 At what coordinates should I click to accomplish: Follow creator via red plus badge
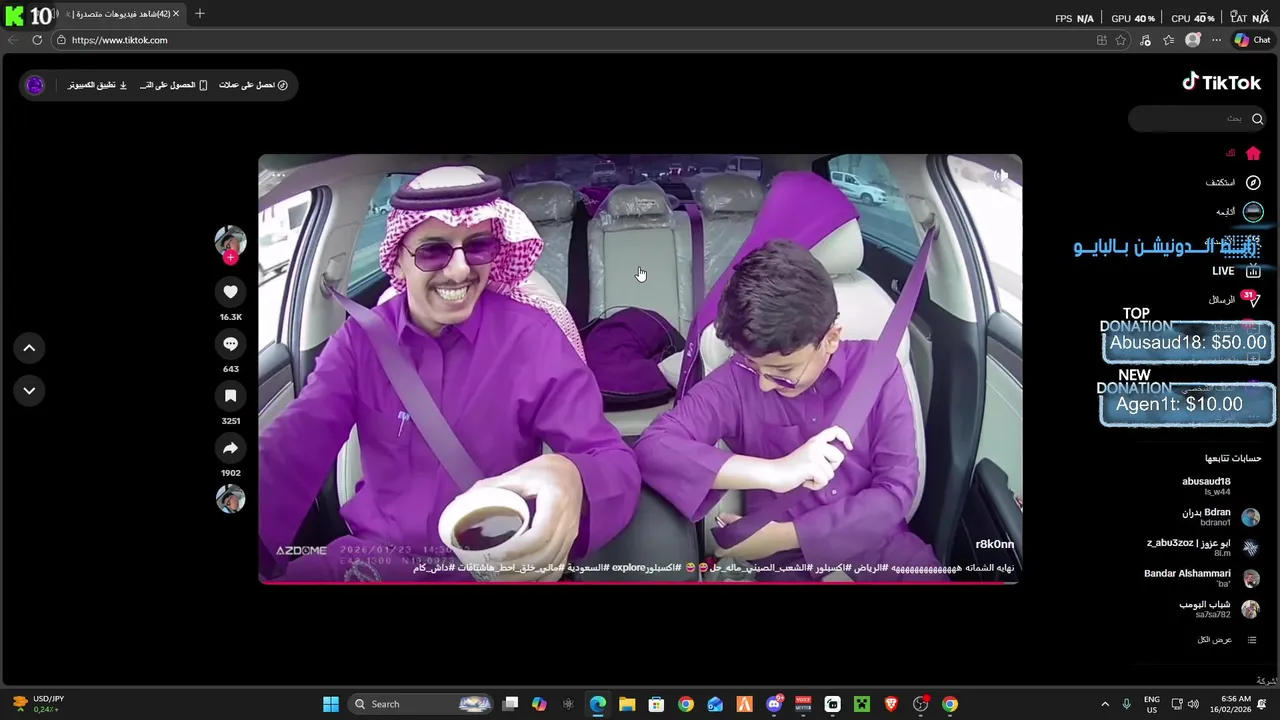pos(230,258)
